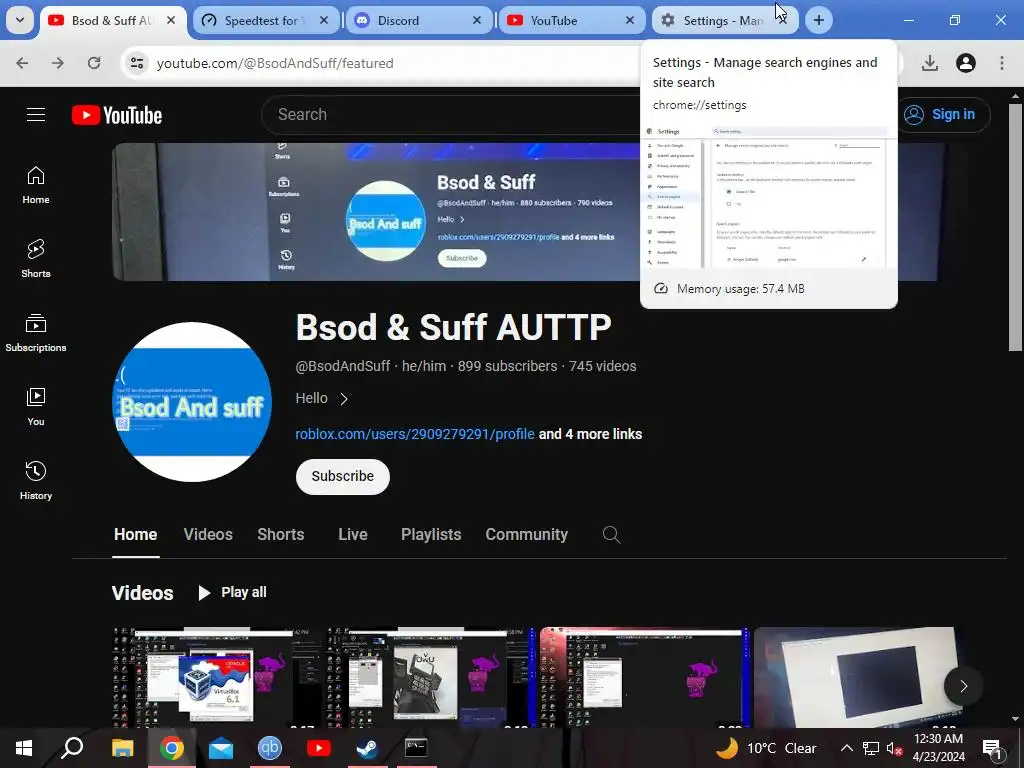Viewport: 1024px width, 768px height.
Task: Click Chrome icon in taskbar
Action: 171,748
